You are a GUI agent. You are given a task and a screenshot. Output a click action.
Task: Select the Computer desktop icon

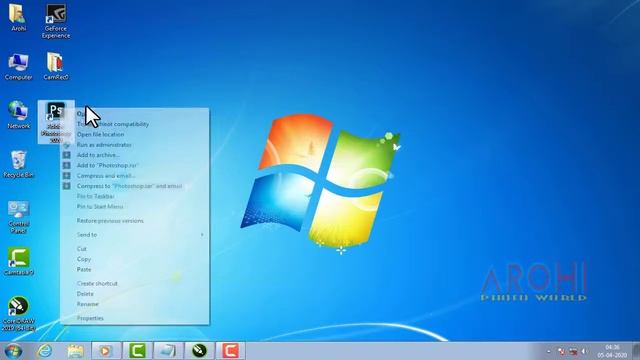18,67
